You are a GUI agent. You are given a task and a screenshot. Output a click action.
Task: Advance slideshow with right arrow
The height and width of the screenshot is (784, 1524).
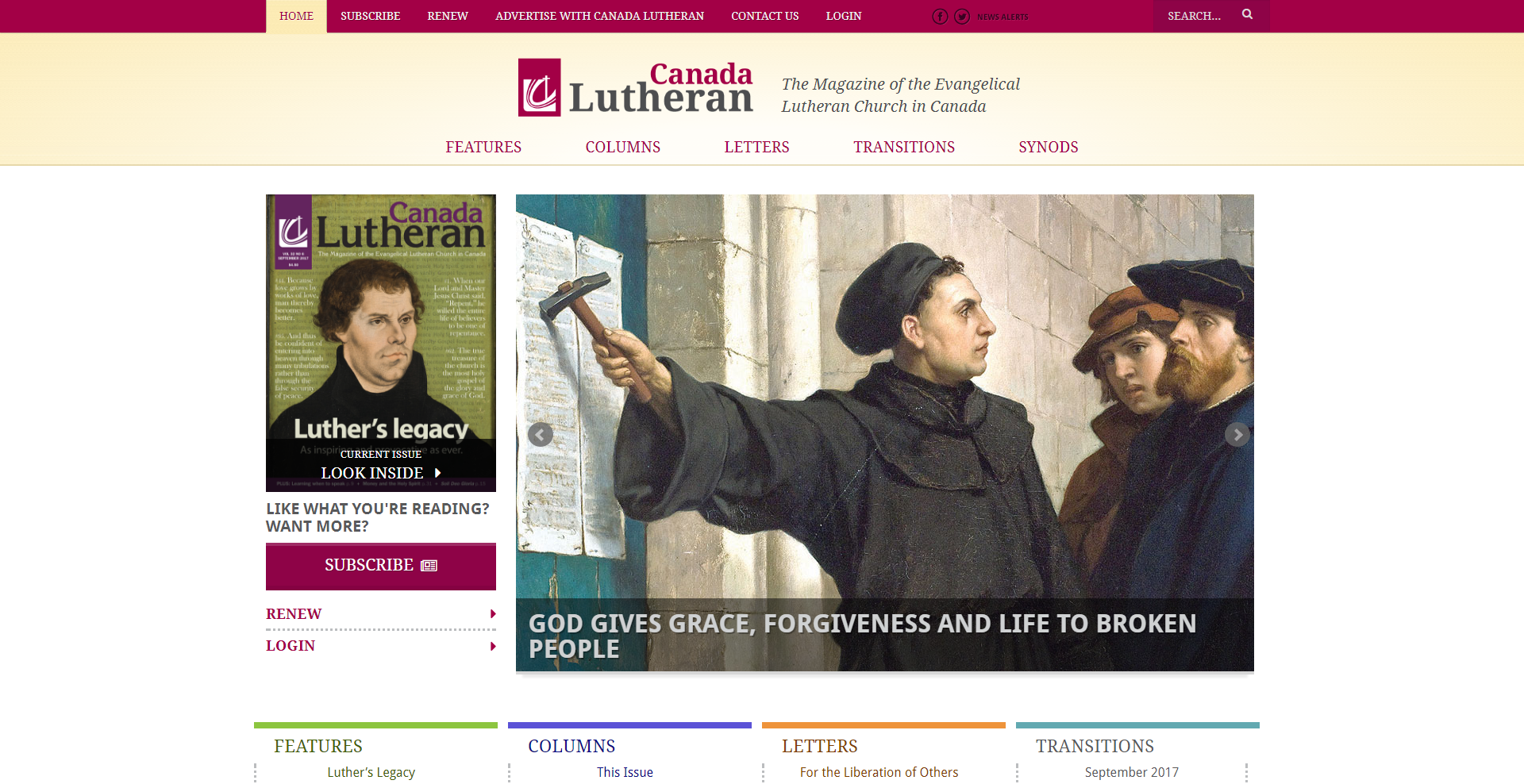[1237, 434]
